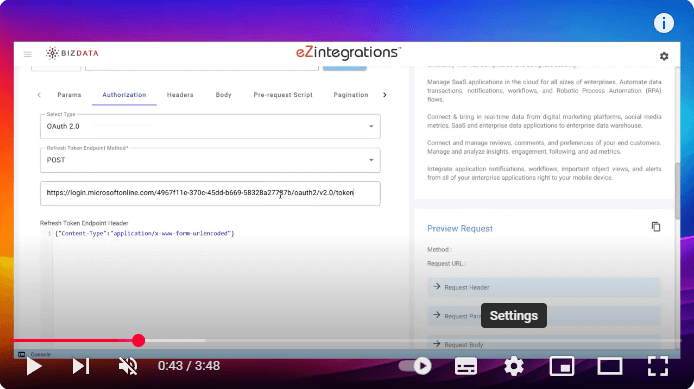Open the Pre-request Script tab
This screenshot has height=389, width=694.
pos(283,95)
